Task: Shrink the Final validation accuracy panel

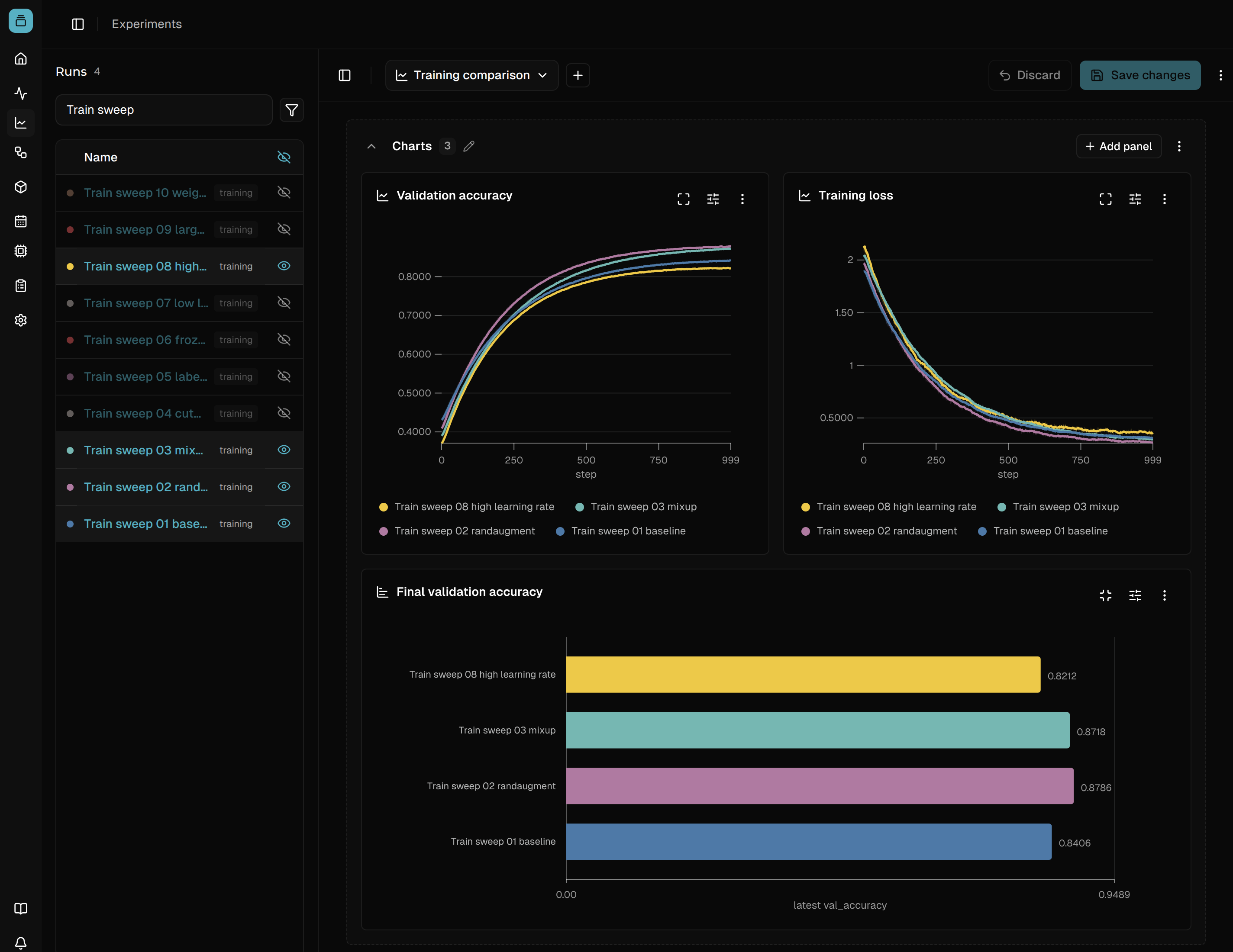Action: click(1105, 595)
